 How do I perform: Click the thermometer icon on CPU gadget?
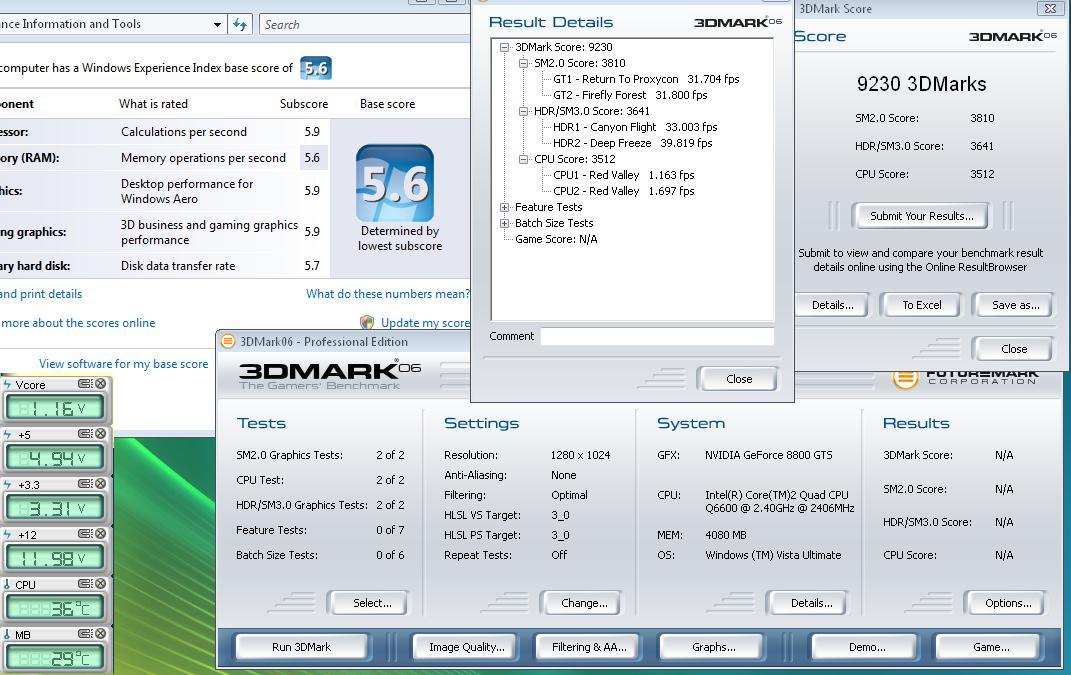[7, 584]
